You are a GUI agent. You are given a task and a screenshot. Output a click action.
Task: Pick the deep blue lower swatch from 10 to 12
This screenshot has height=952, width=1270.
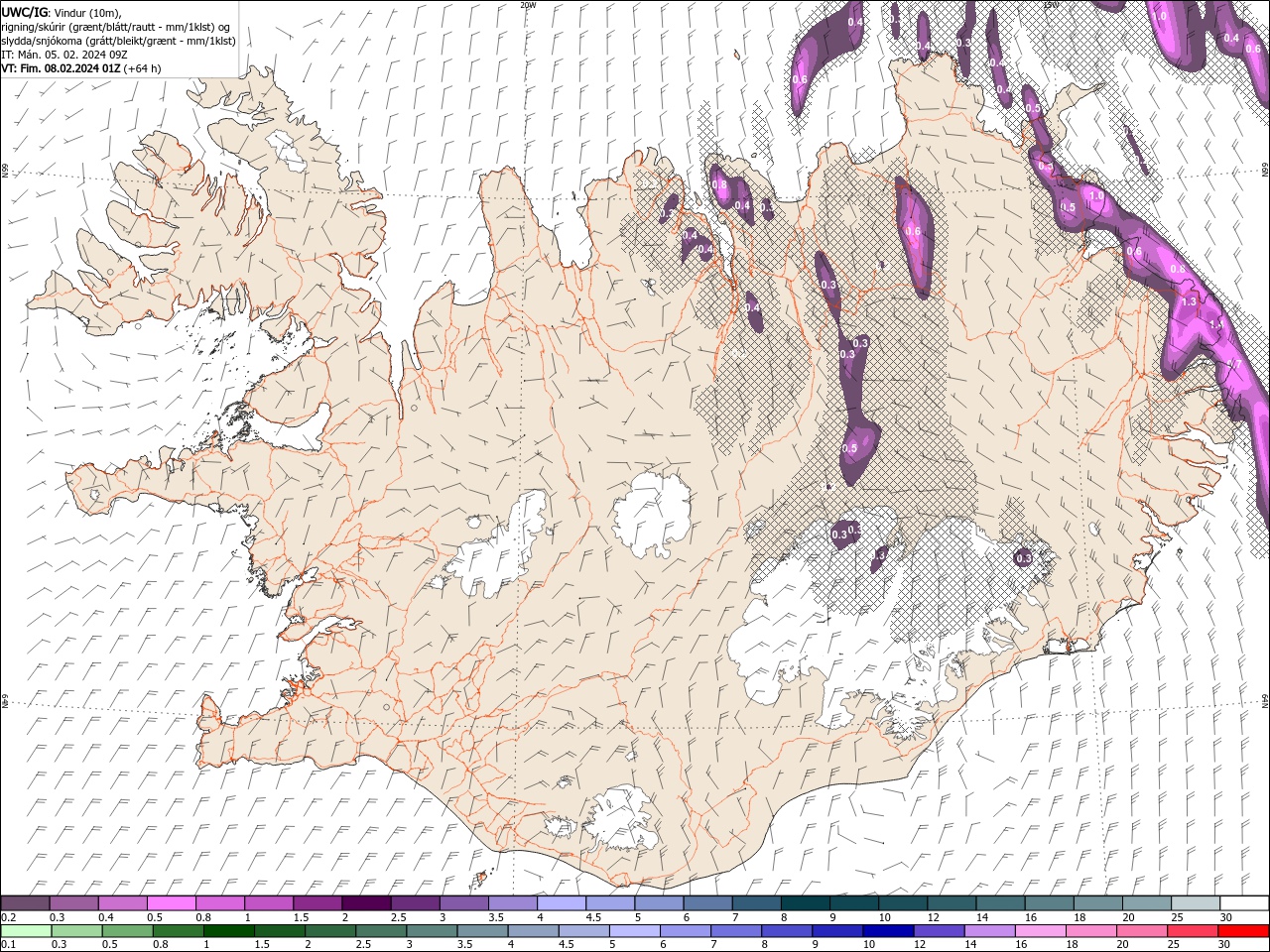tap(887, 931)
